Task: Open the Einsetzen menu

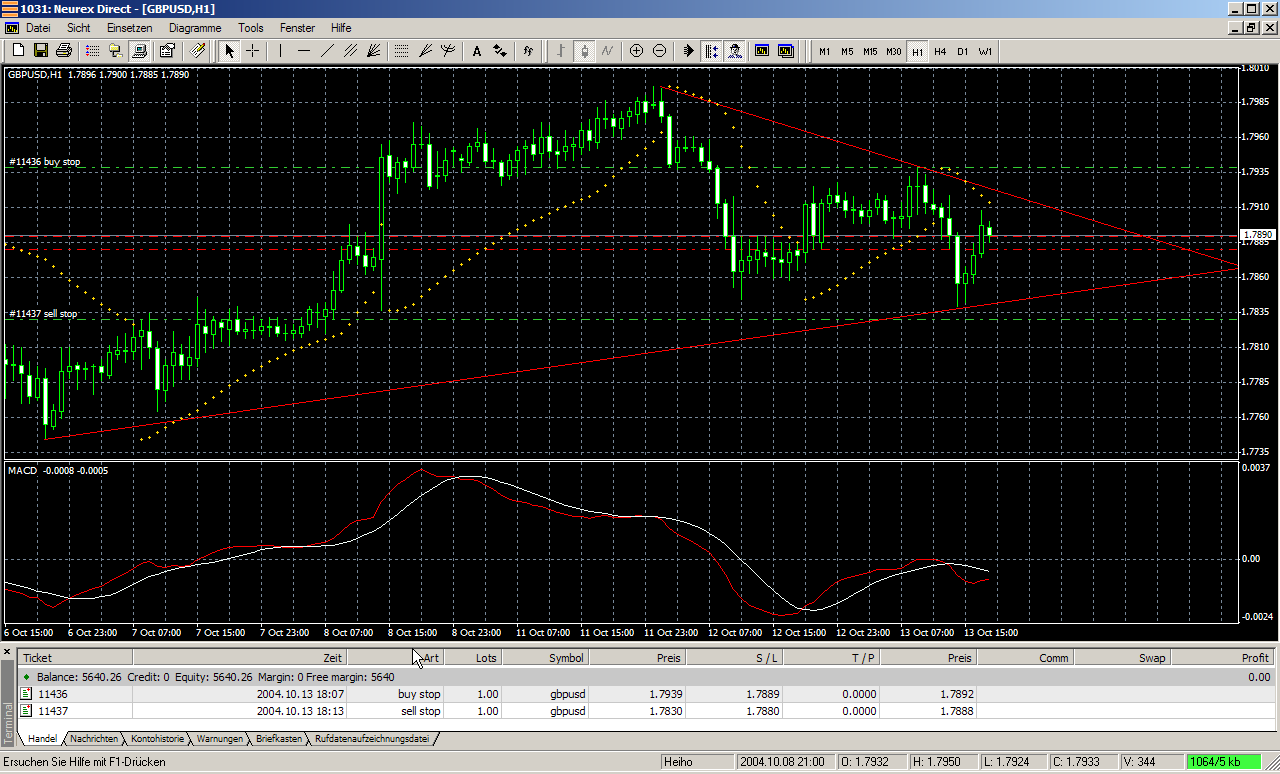Action: point(129,28)
